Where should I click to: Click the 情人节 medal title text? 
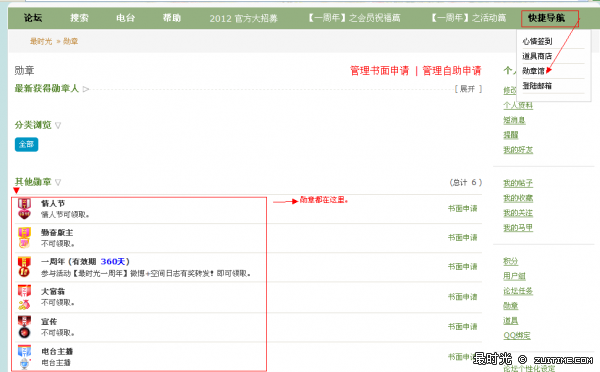[53, 204]
